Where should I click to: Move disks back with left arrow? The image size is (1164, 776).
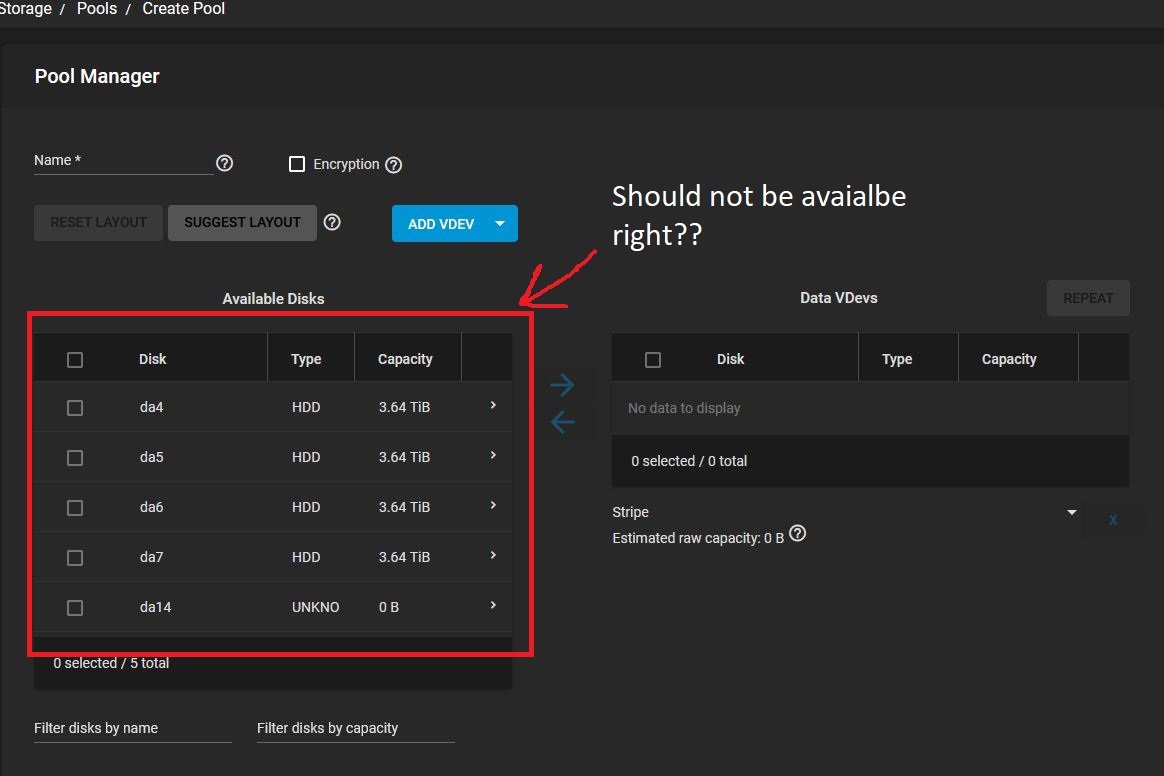(562, 423)
